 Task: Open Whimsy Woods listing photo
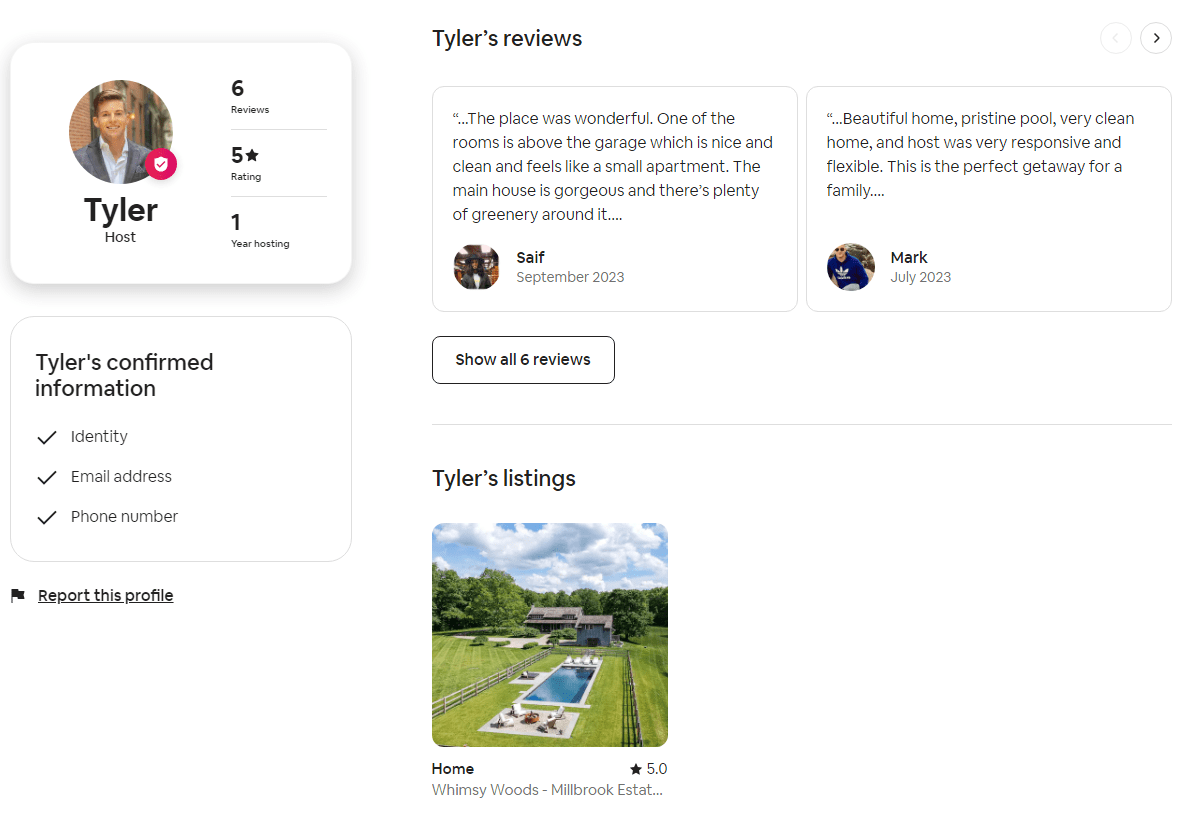(549, 634)
